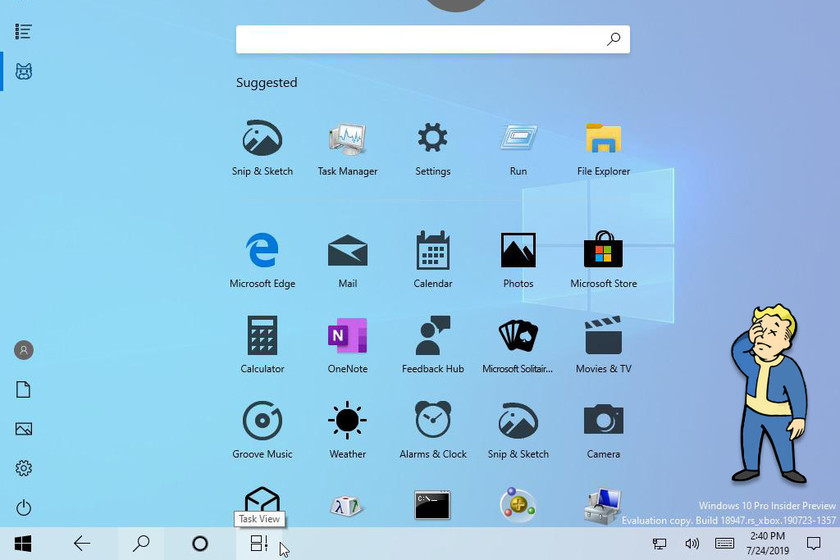Open the cube-shaped app icon in bottom row
The width and height of the screenshot is (840, 560).
click(262, 499)
